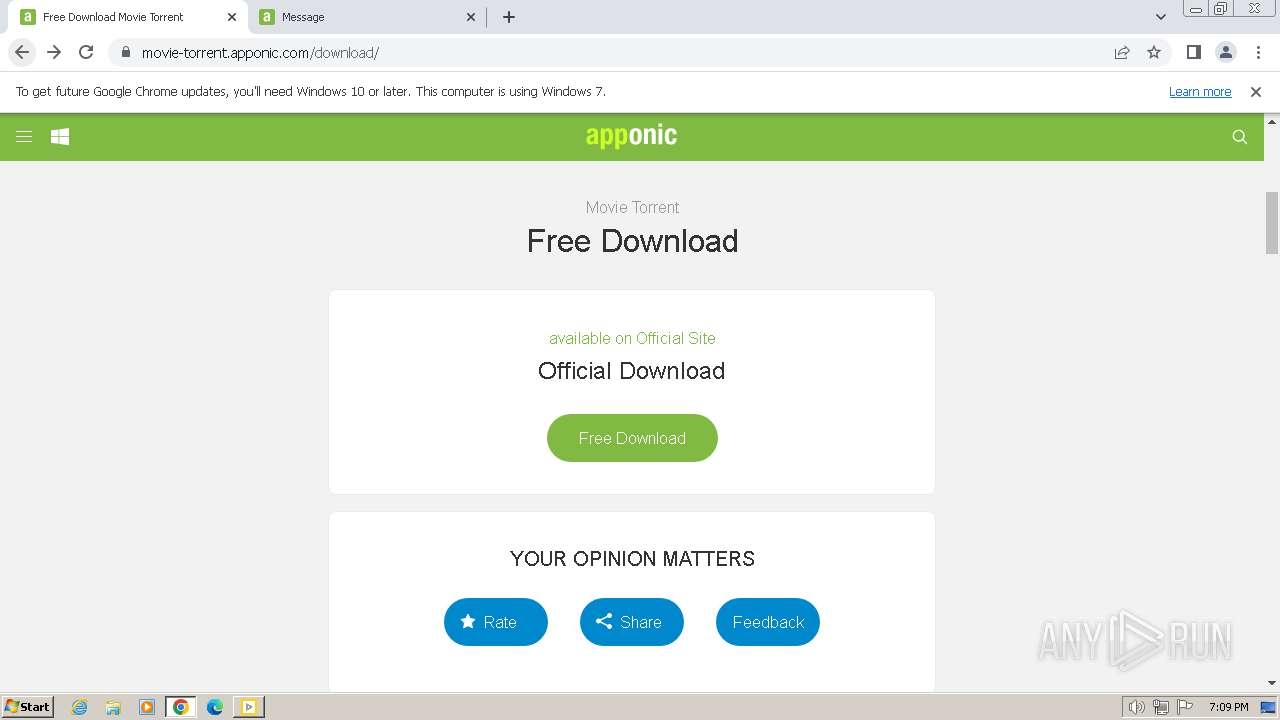1280x720 pixels.
Task: Open the site search magnifier icon
Action: 1240,137
